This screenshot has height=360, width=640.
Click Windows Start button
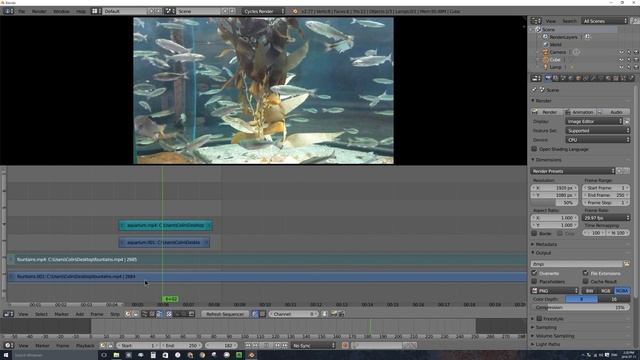[x=6, y=355]
